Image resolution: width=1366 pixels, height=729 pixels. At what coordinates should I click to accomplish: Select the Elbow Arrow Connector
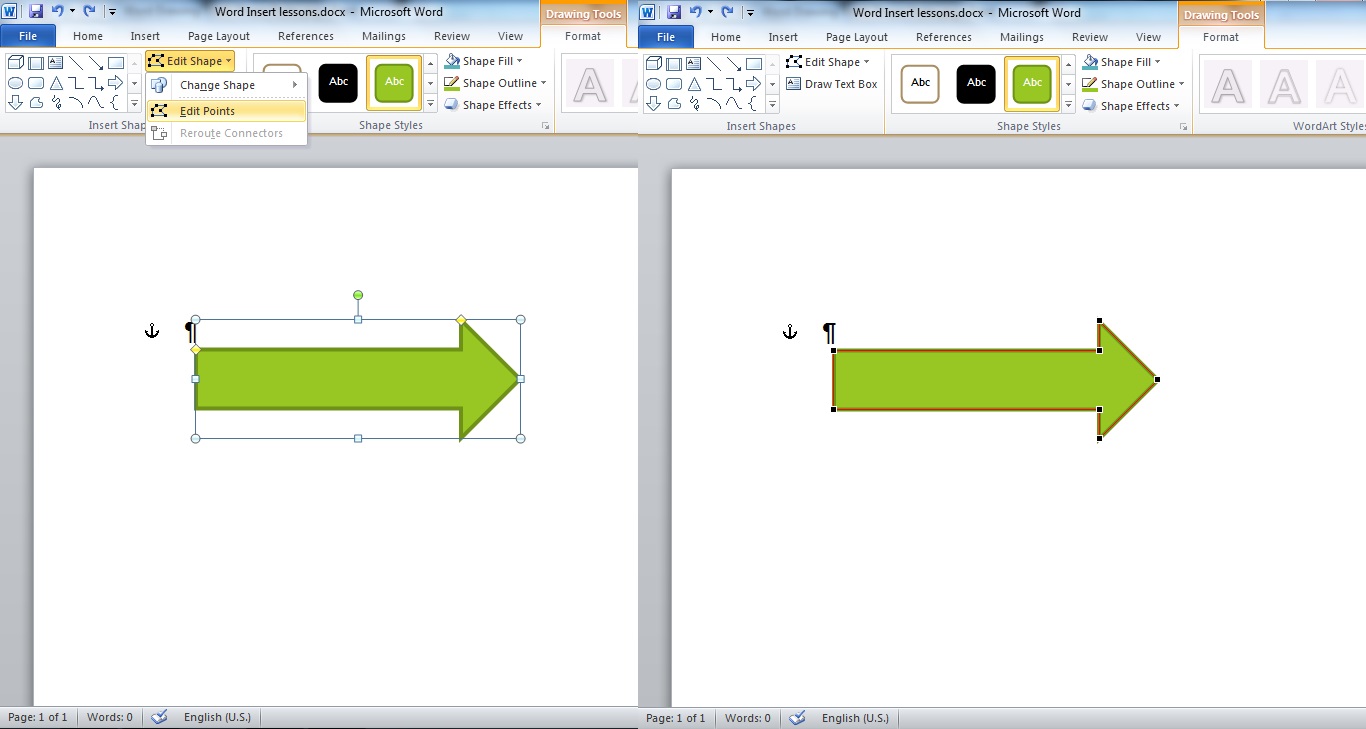(96, 83)
